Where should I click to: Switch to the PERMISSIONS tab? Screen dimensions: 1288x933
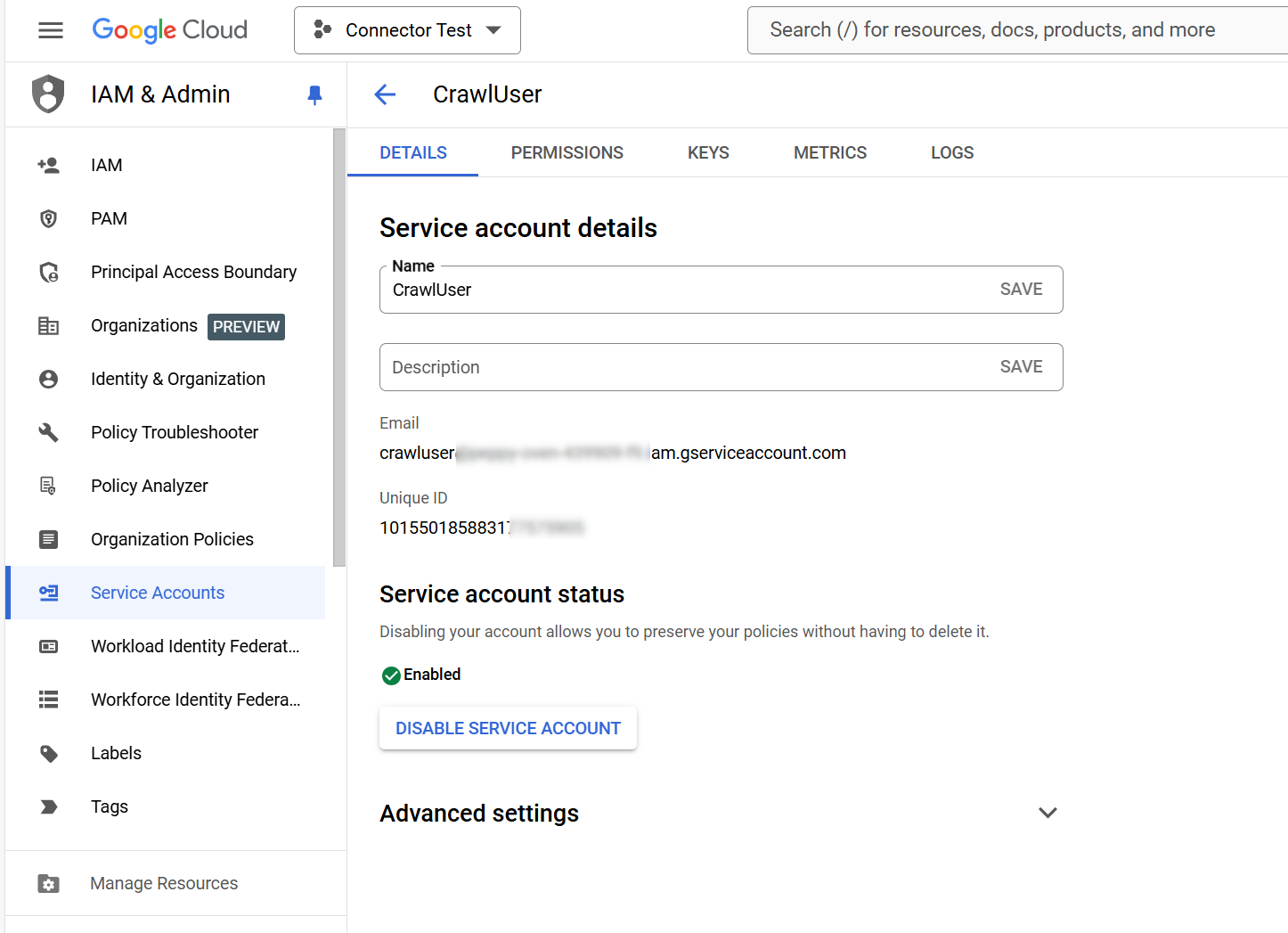[x=567, y=152]
